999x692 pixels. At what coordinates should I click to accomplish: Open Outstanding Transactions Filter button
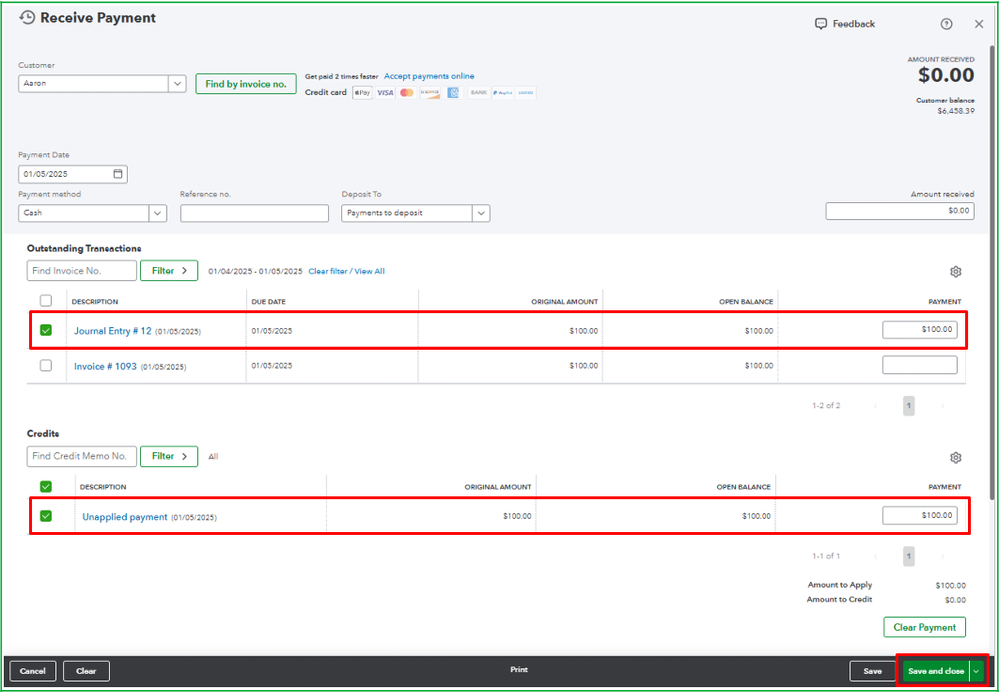[x=169, y=271]
